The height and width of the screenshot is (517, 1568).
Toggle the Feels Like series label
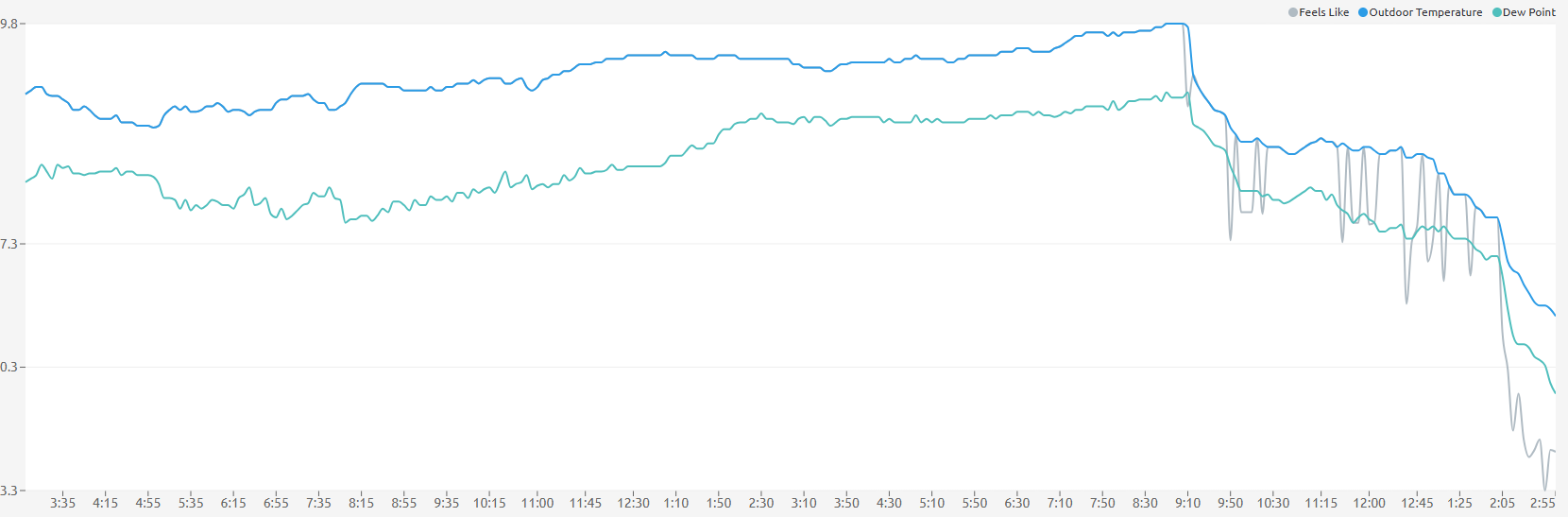pos(1323,12)
